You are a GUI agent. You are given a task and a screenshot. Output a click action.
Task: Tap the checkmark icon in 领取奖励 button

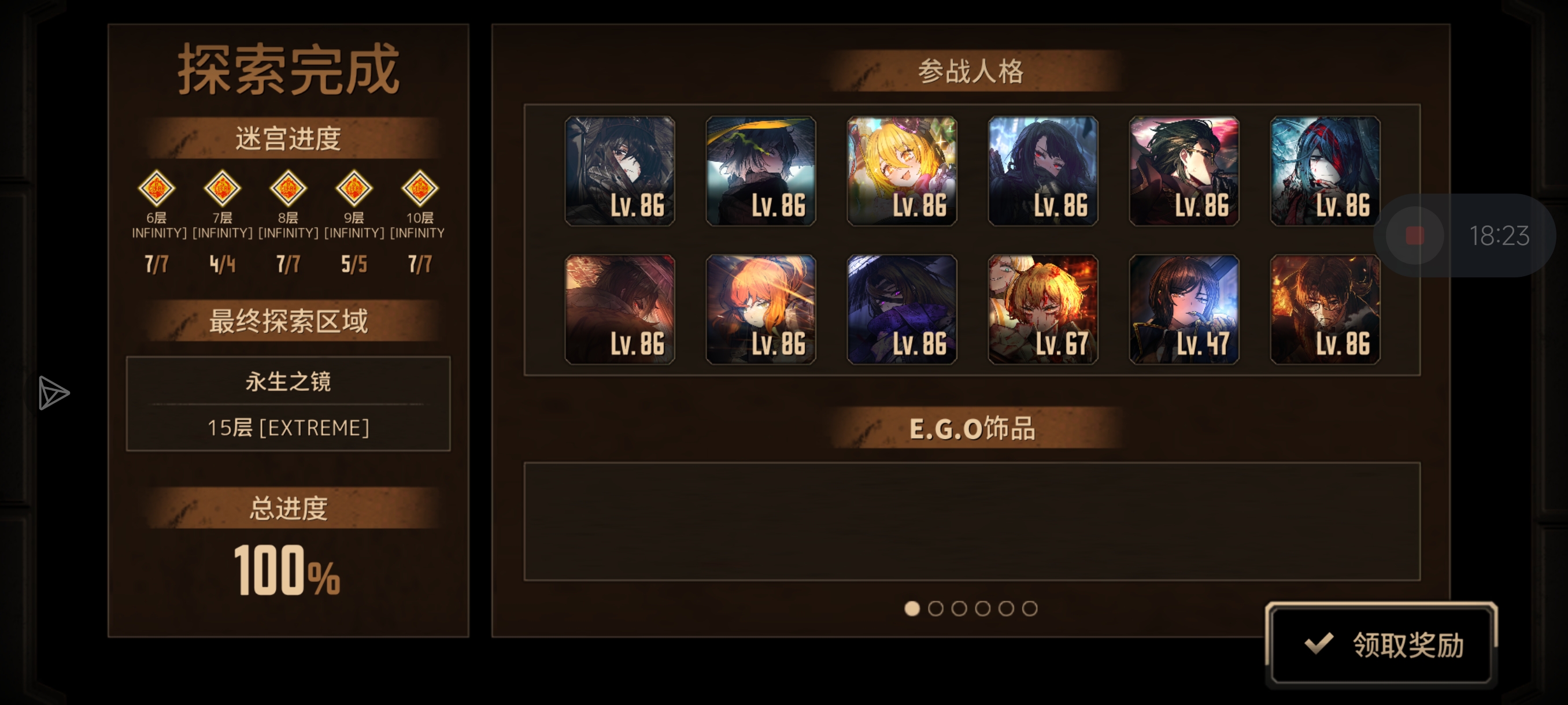click(1319, 644)
